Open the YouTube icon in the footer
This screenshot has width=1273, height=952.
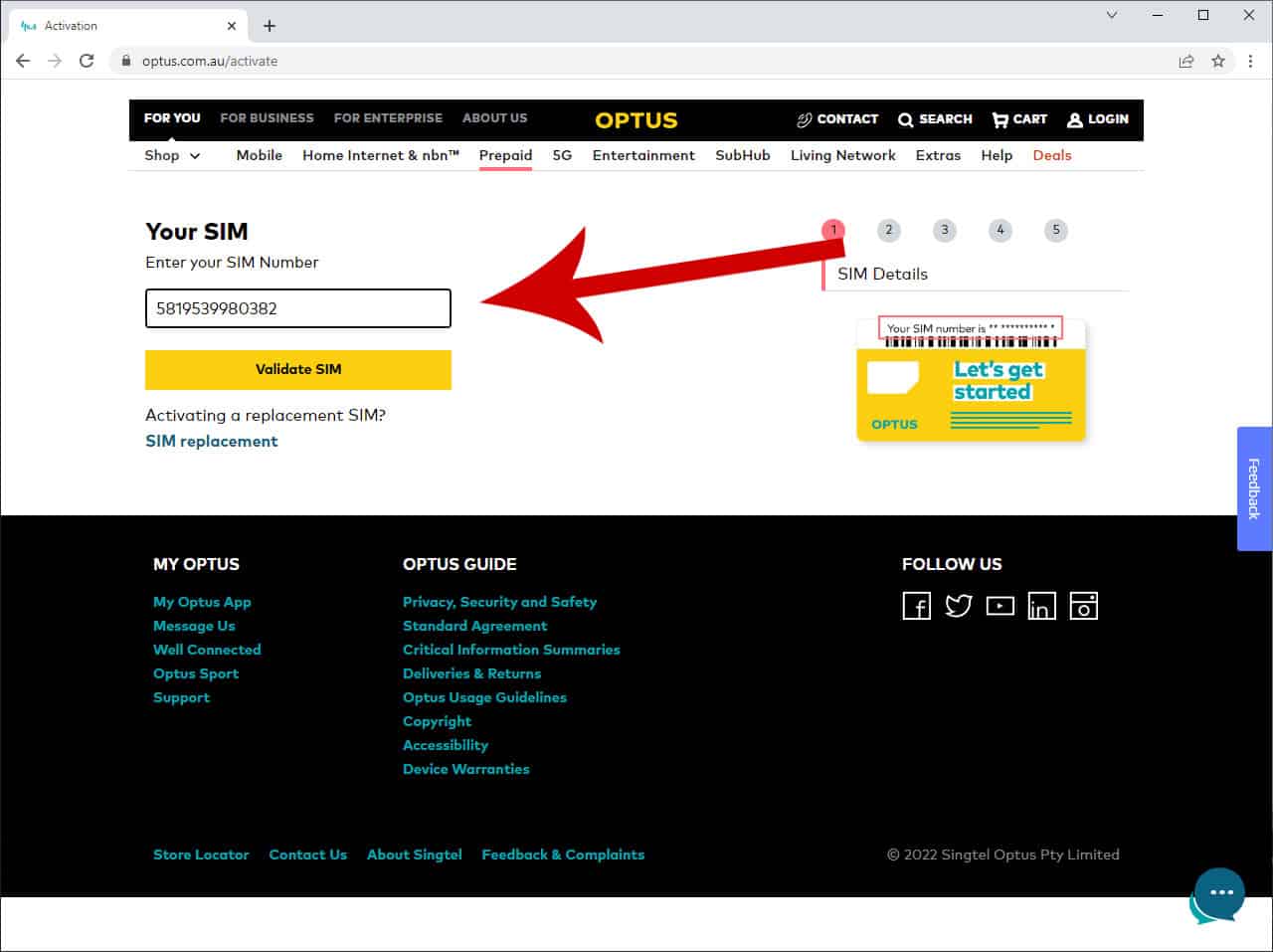click(1000, 605)
